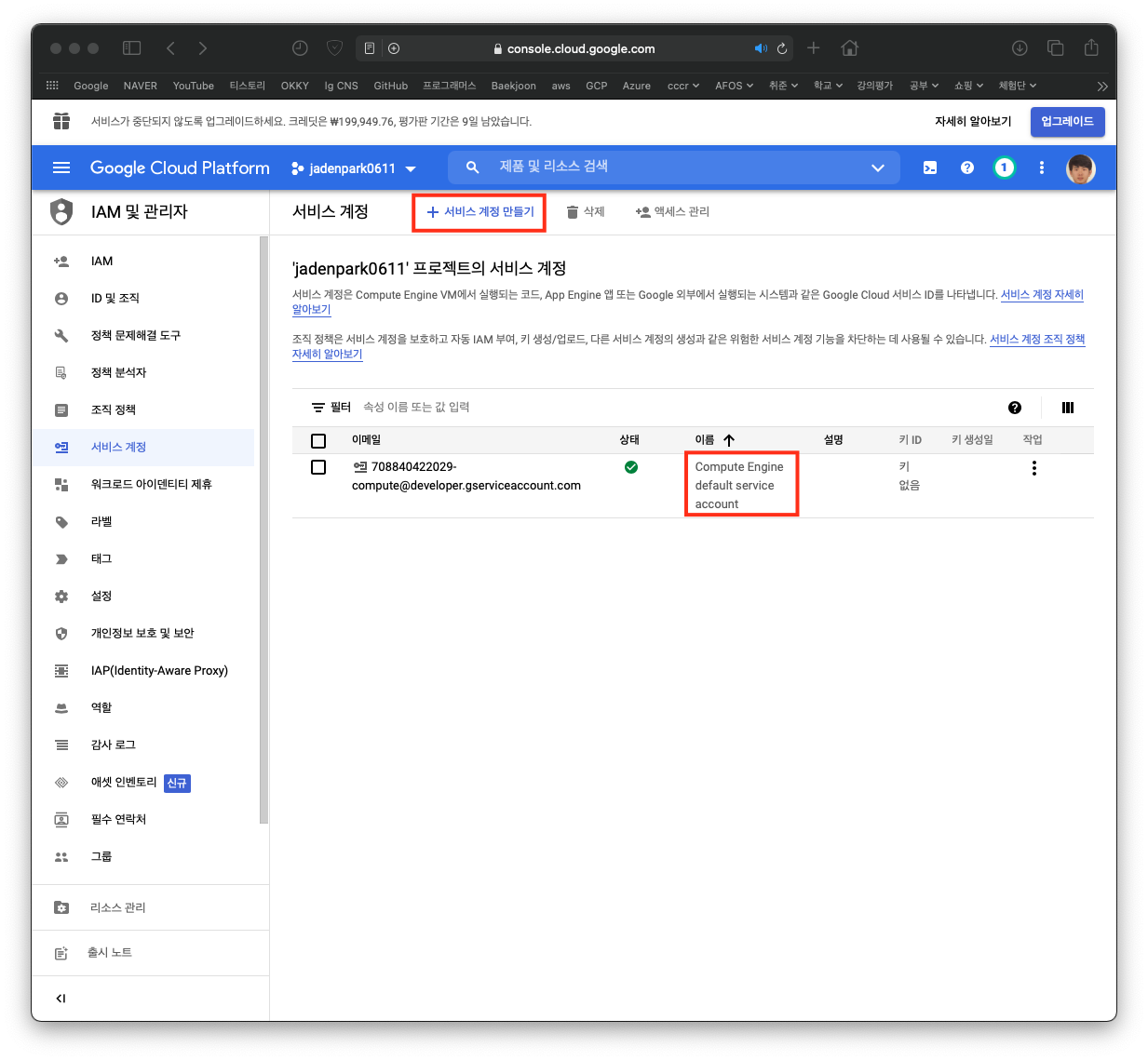Viewport: 1148px width, 1060px height.
Task: Open 'GitHub' bookmark in favorites bar
Action: (x=391, y=86)
